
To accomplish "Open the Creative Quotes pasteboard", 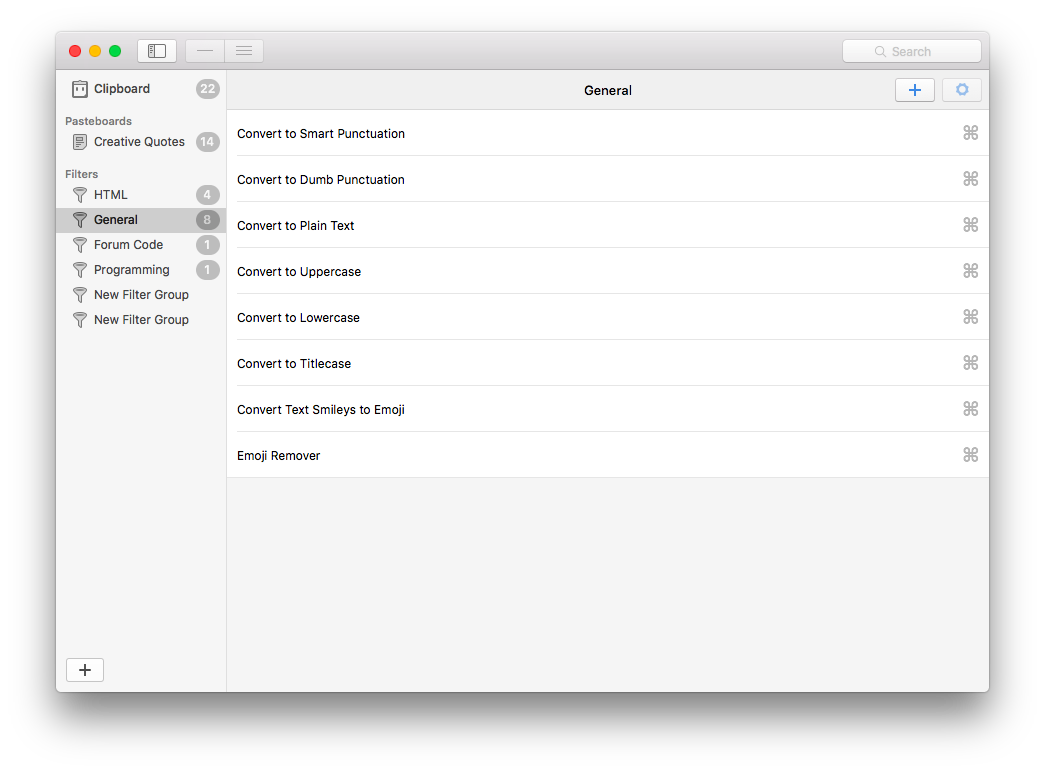I will (139, 142).
